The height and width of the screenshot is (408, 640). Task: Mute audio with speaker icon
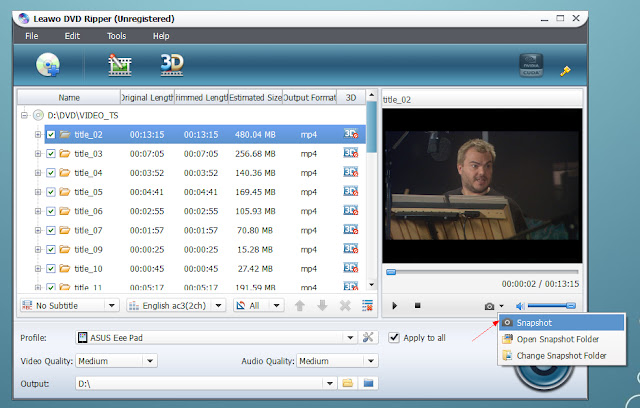[520, 306]
